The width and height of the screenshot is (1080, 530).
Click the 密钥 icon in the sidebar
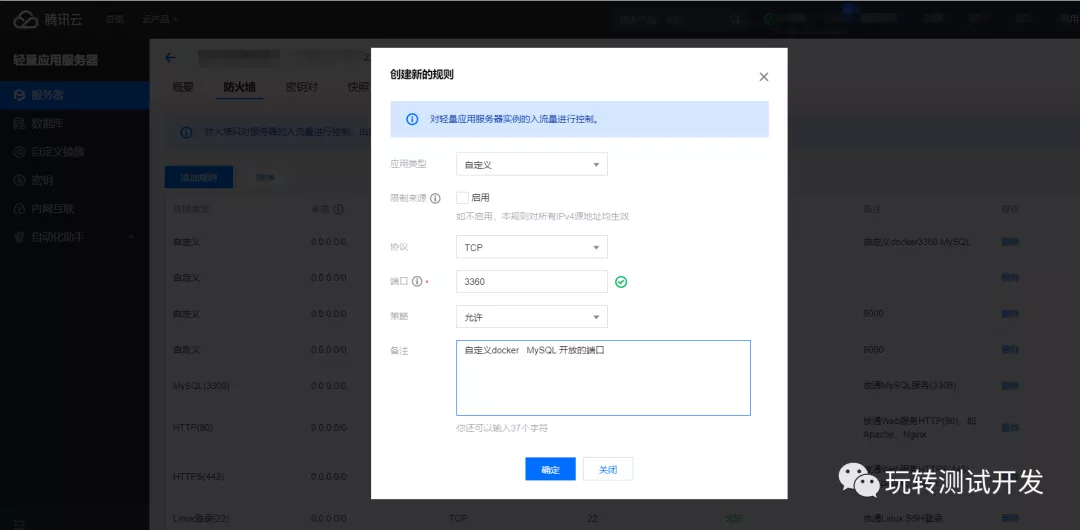tap(19, 181)
